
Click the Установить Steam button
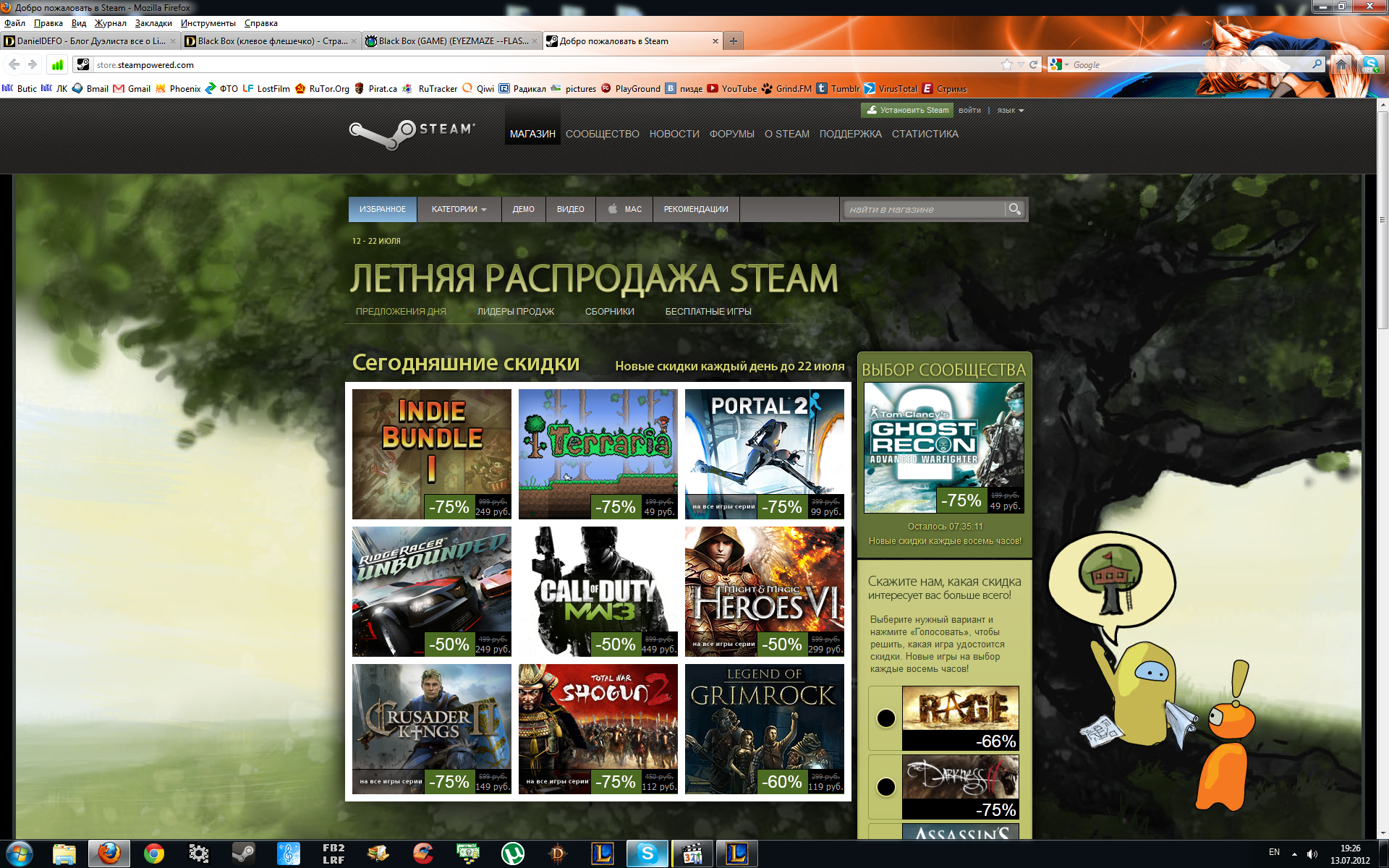907,110
